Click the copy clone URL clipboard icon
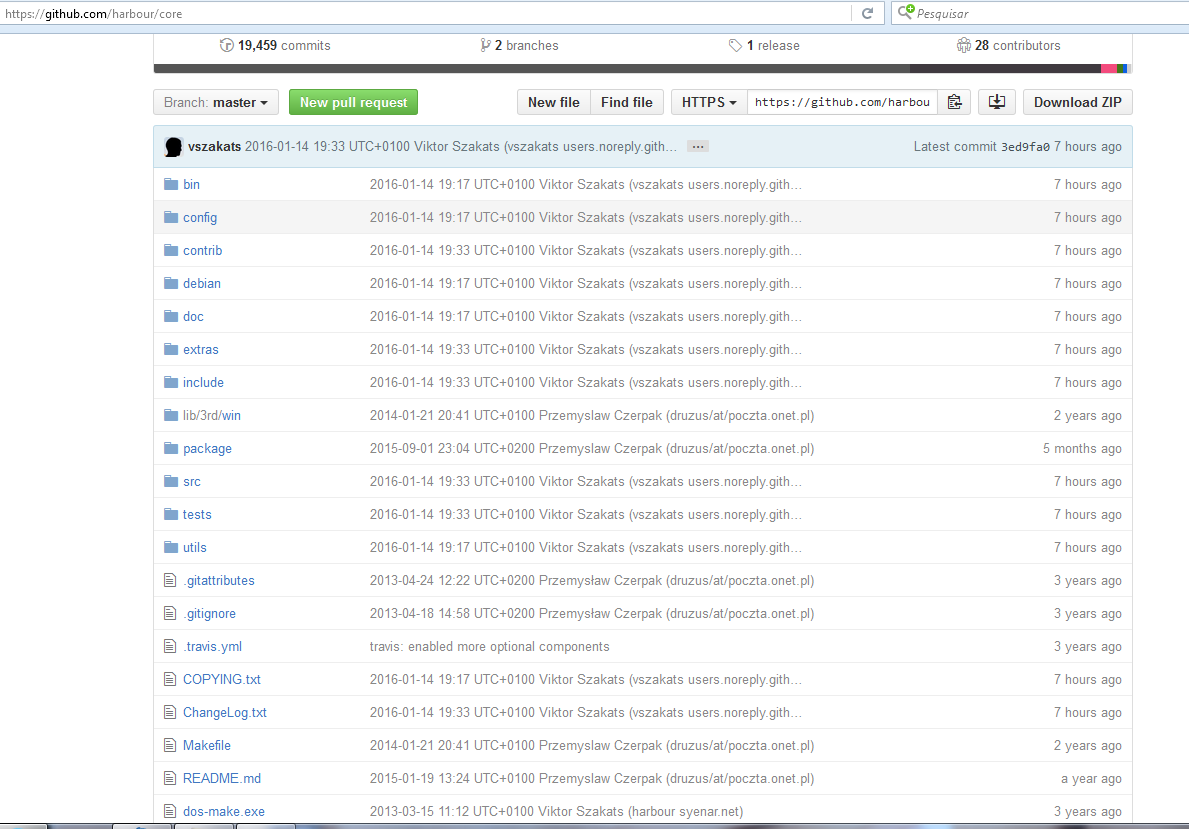Screen dimensions: 1189x829 [954, 102]
